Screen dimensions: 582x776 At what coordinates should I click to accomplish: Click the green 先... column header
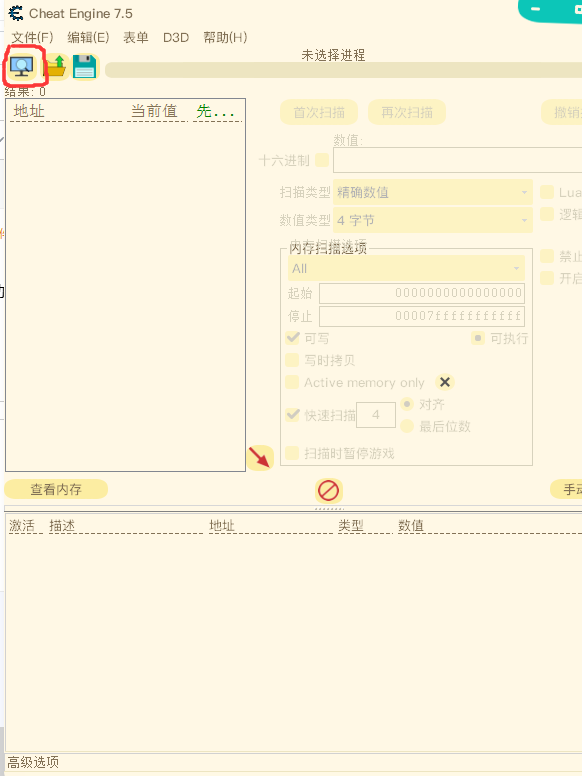click(217, 111)
